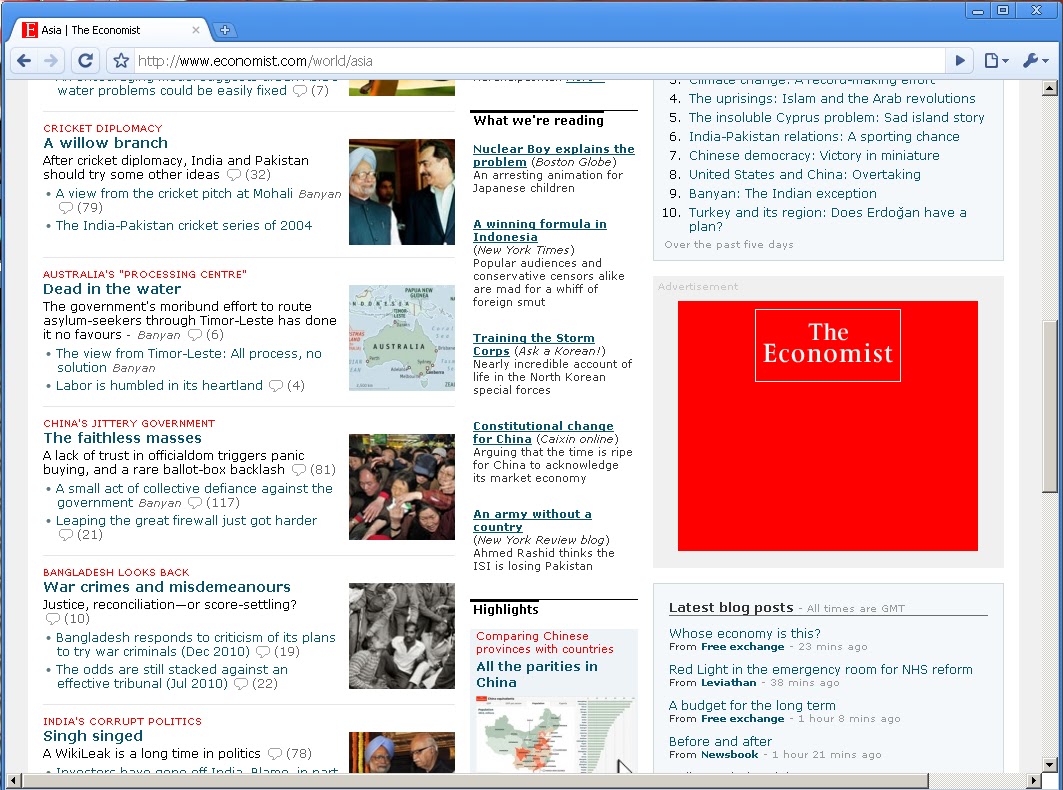Viewport: 1063px width, 790px height.
Task: Click the browser Back arrow button
Action: click(x=24, y=61)
